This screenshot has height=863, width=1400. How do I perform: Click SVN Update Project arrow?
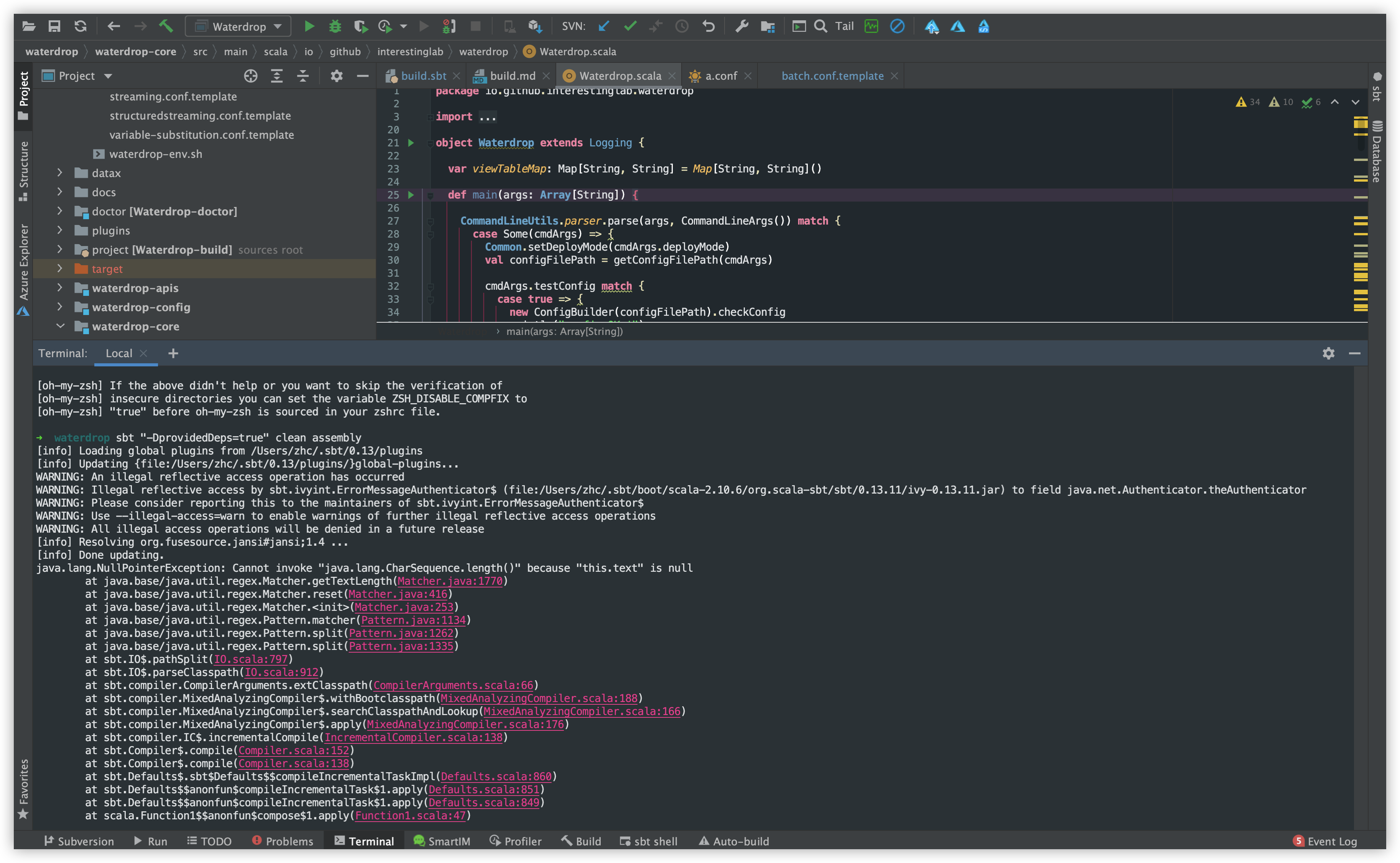604,26
